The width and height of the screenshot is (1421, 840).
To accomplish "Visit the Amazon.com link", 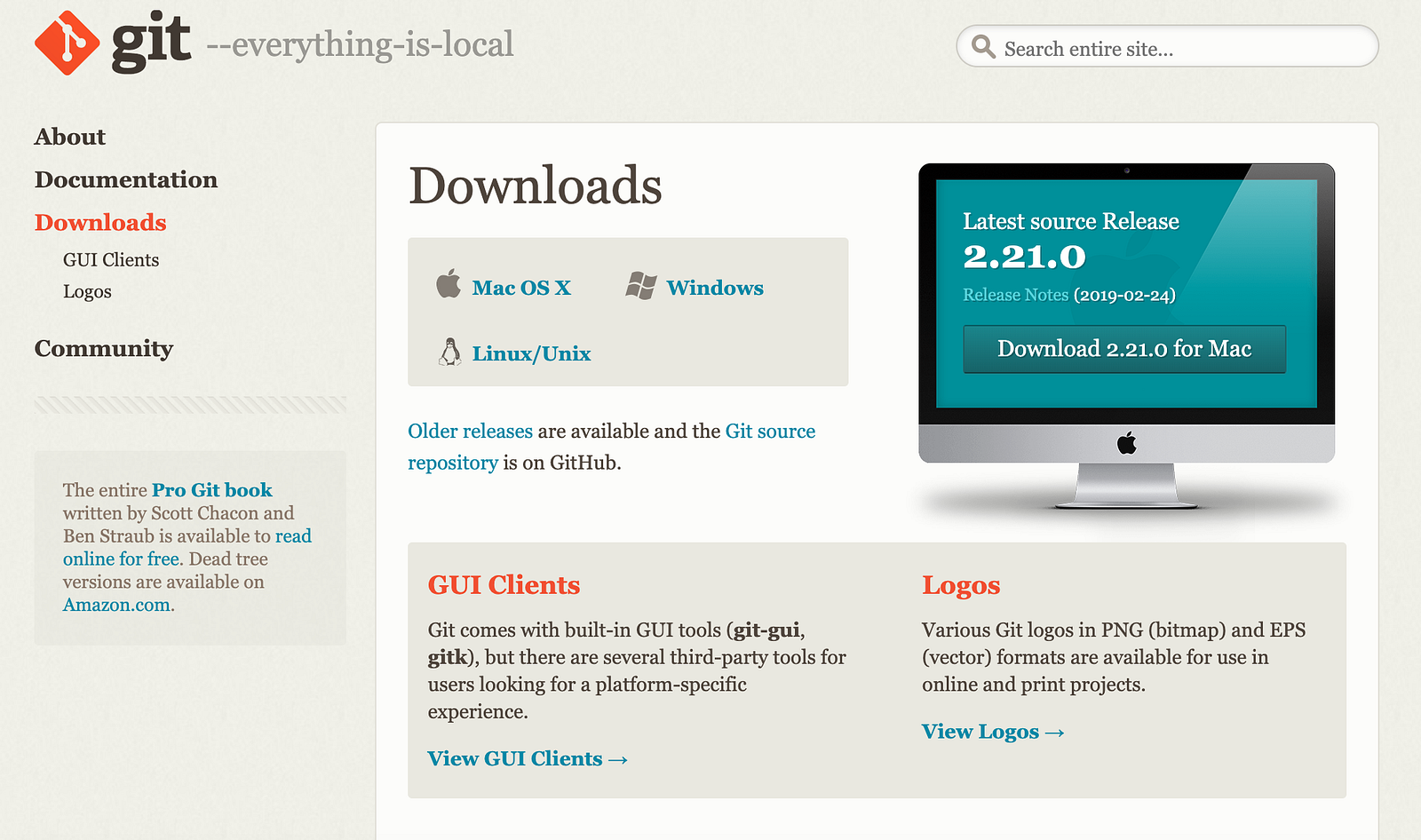I will [x=116, y=606].
